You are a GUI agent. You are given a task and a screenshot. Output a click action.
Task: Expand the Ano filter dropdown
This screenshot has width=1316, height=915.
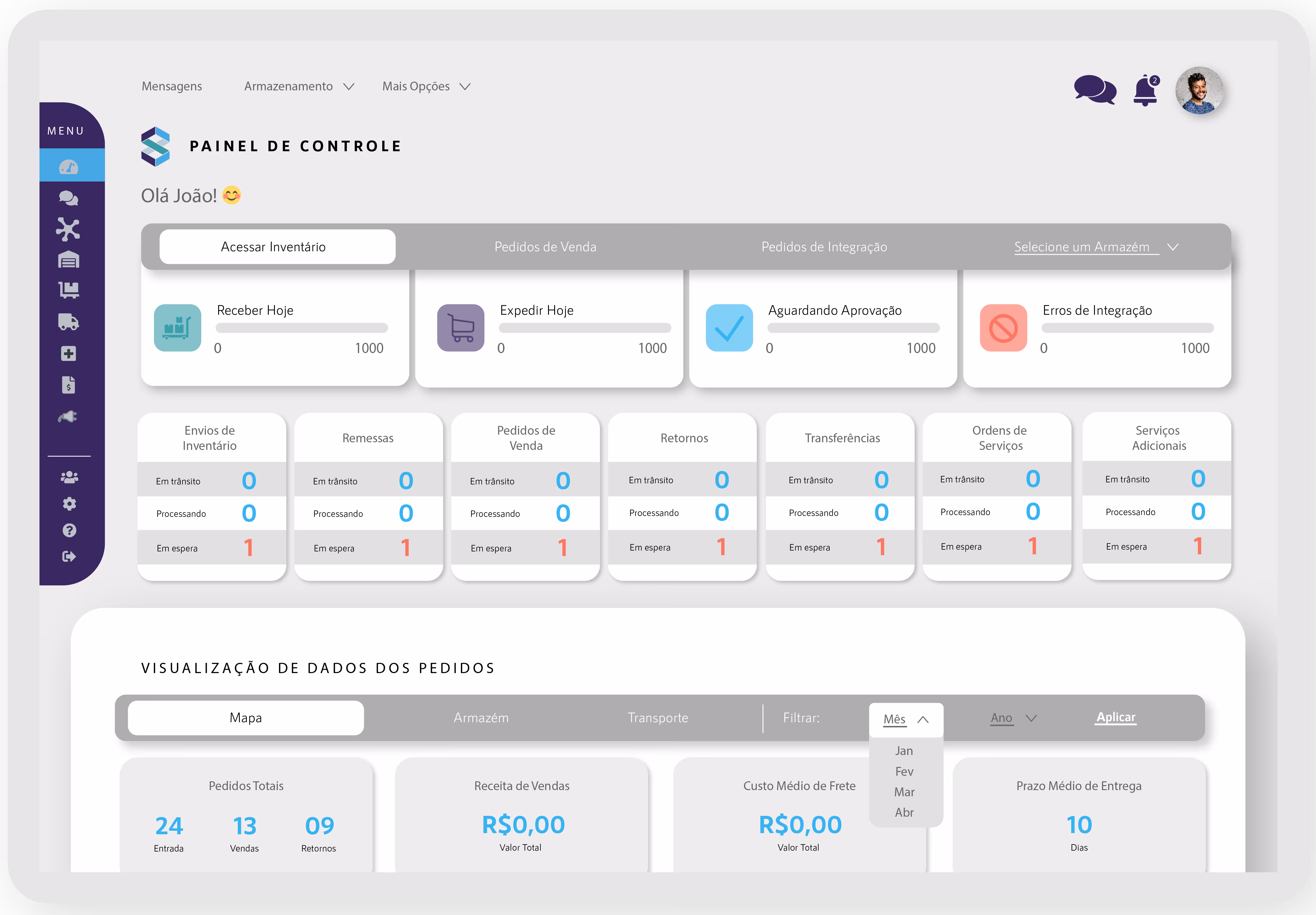1013,718
